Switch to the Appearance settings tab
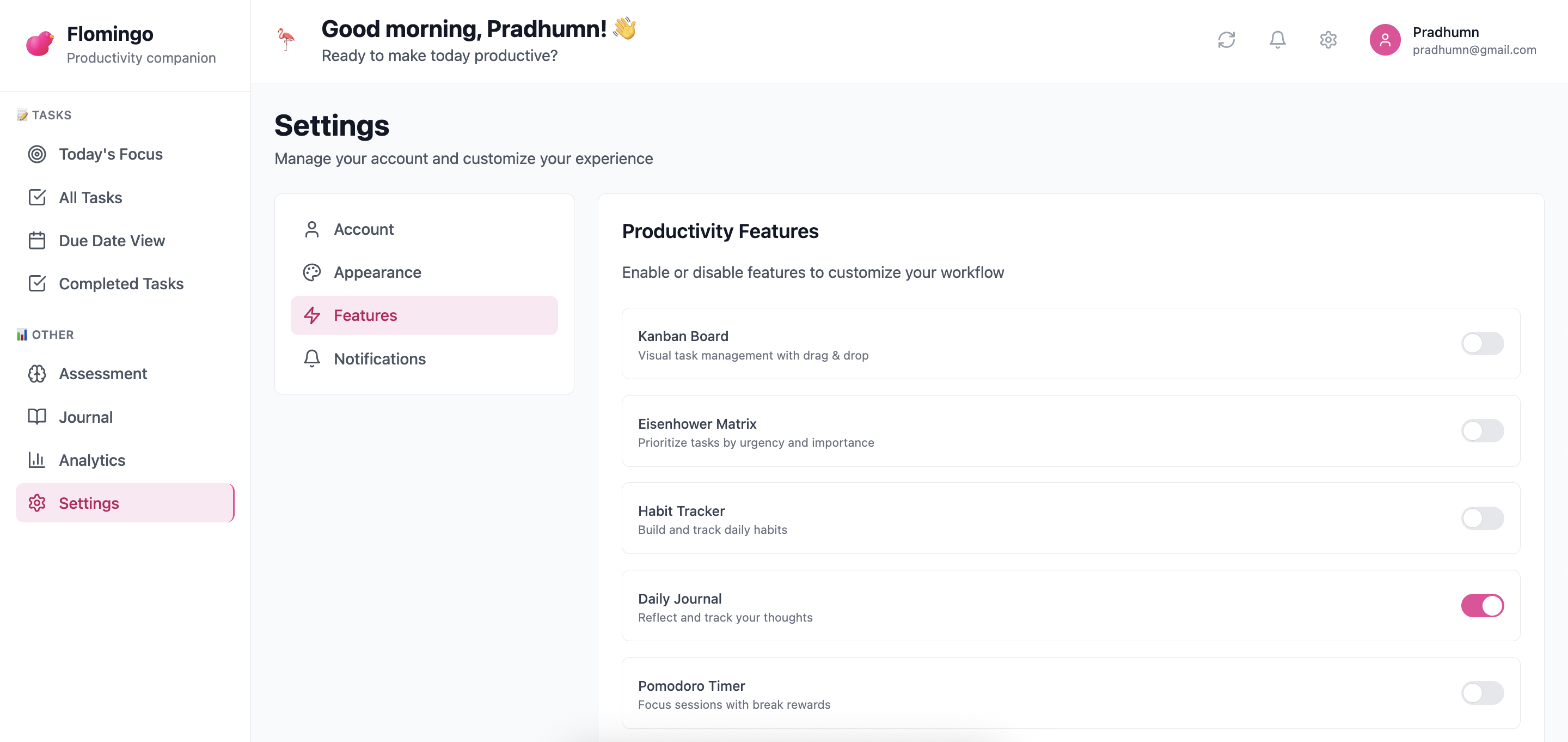The width and height of the screenshot is (1568, 742). pos(377,272)
